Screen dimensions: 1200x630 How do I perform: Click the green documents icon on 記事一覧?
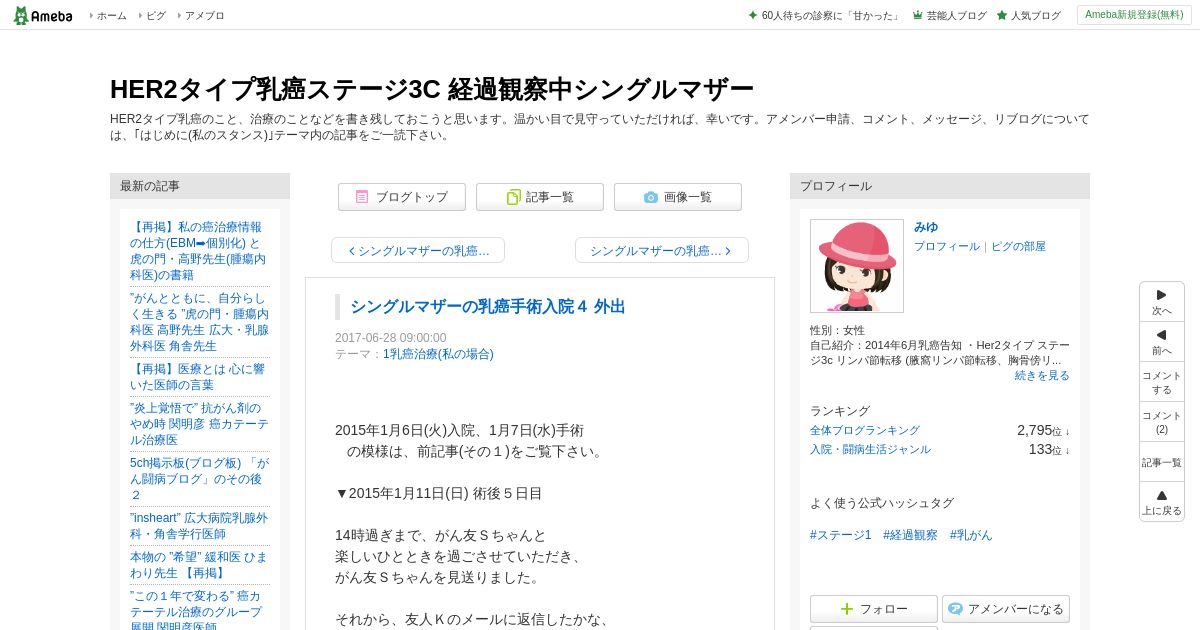[513, 197]
